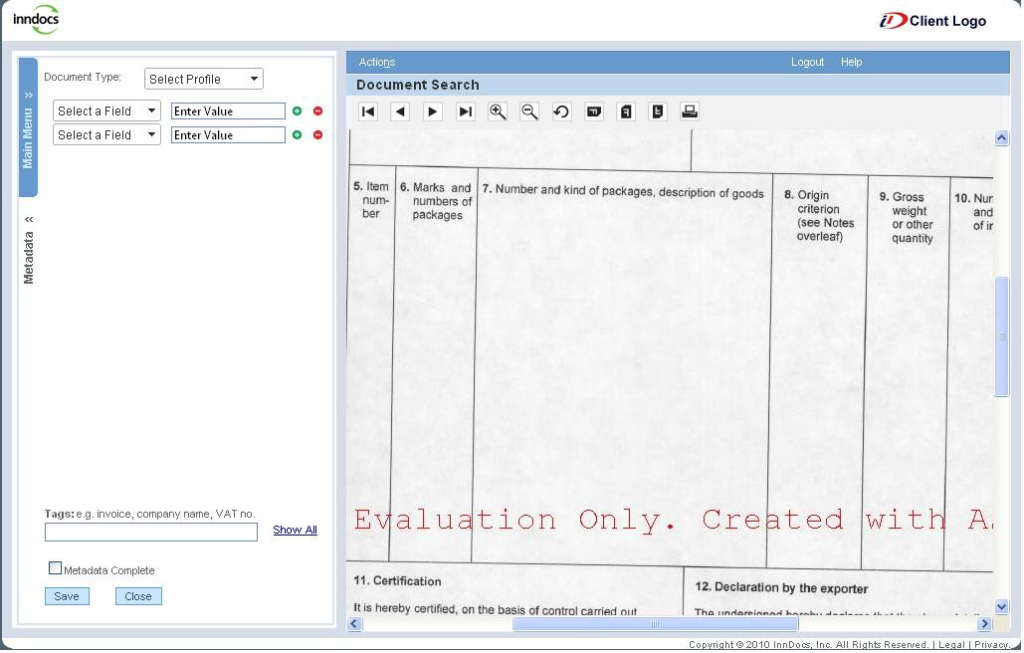Click the Close button in the metadata panel

(x=138, y=596)
